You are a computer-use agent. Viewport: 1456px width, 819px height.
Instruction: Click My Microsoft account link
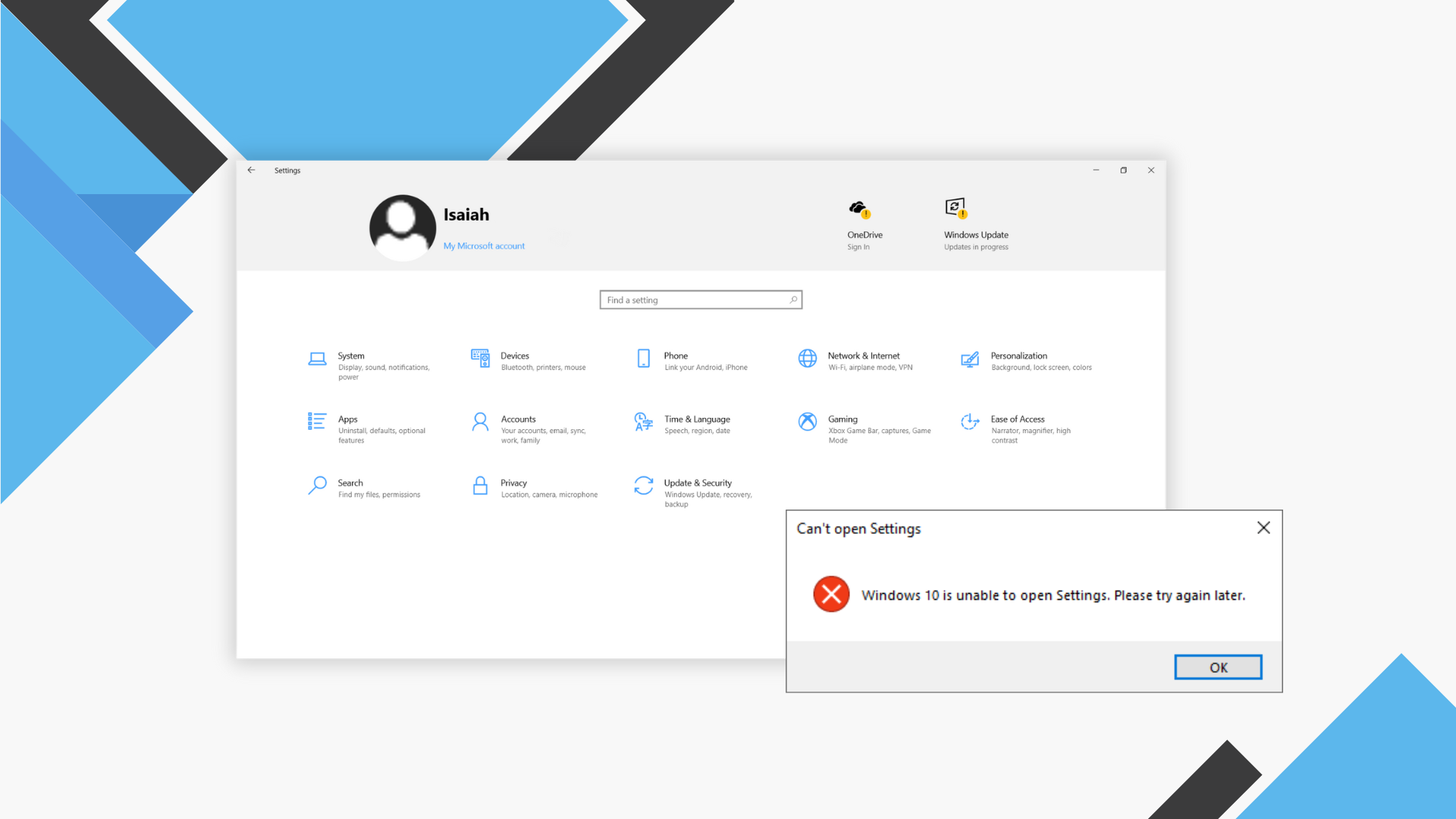(484, 246)
